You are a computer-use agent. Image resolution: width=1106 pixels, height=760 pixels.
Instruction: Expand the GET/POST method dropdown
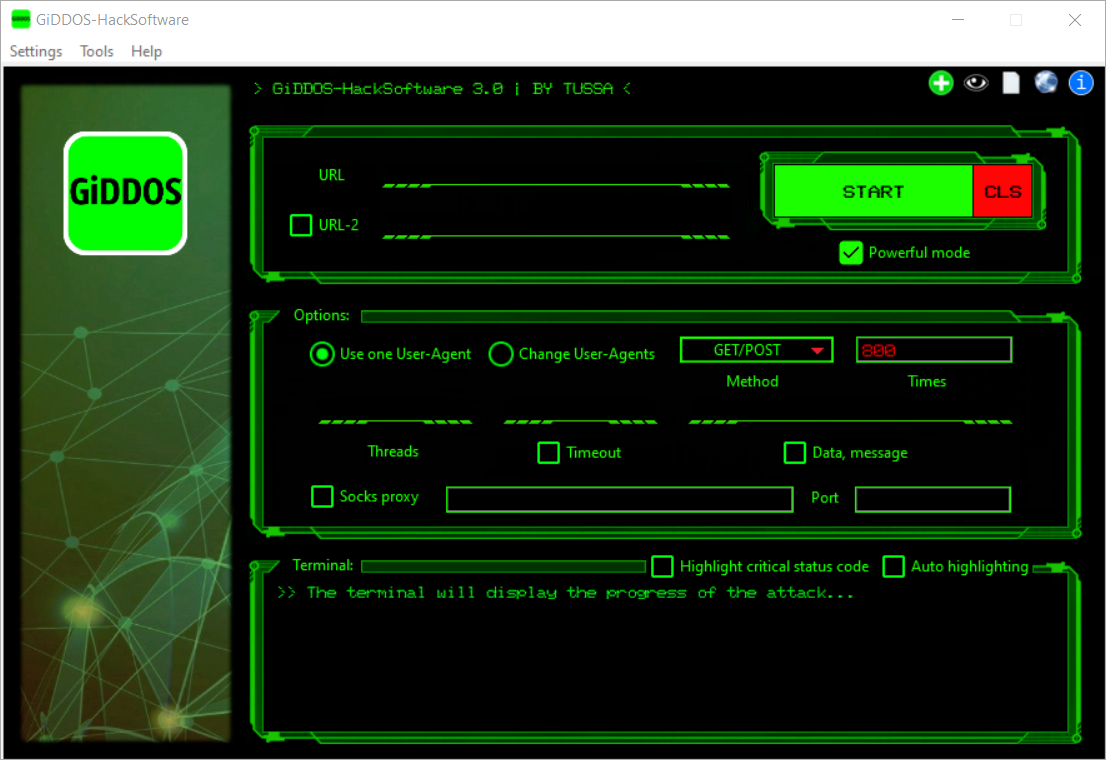(x=756, y=350)
